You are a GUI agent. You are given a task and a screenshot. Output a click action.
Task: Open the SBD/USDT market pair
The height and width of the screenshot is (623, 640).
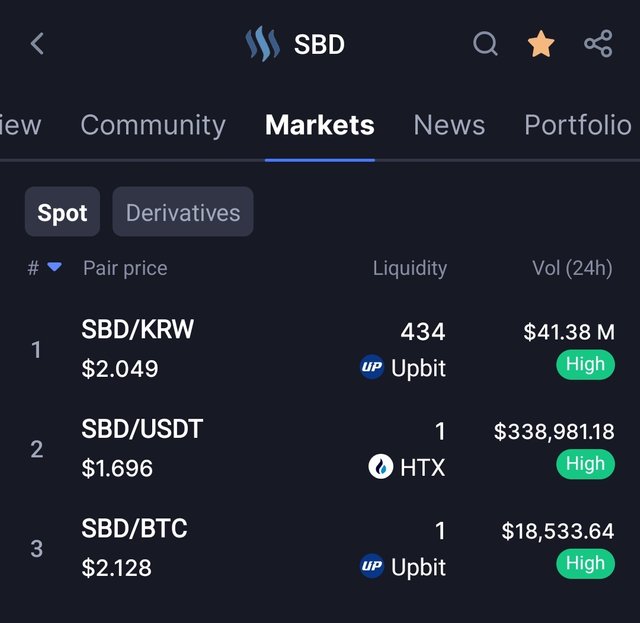pos(320,449)
